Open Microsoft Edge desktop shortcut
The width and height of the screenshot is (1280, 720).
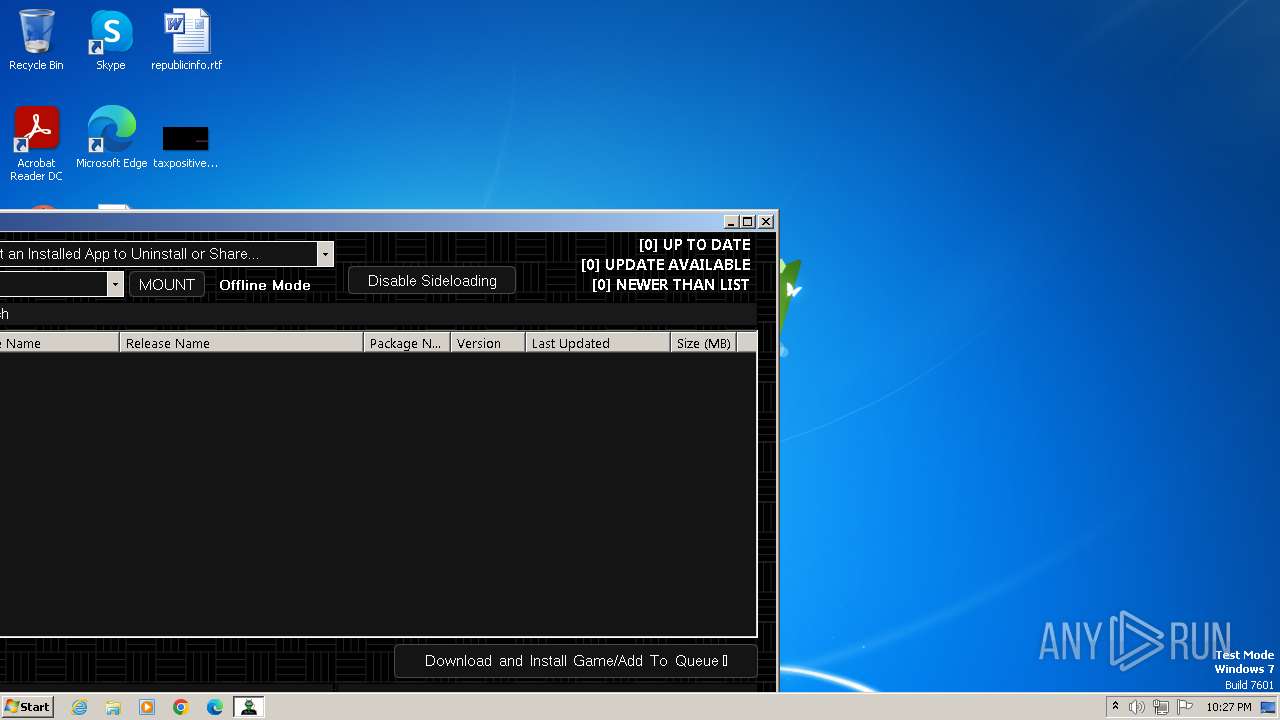[x=111, y=137]
